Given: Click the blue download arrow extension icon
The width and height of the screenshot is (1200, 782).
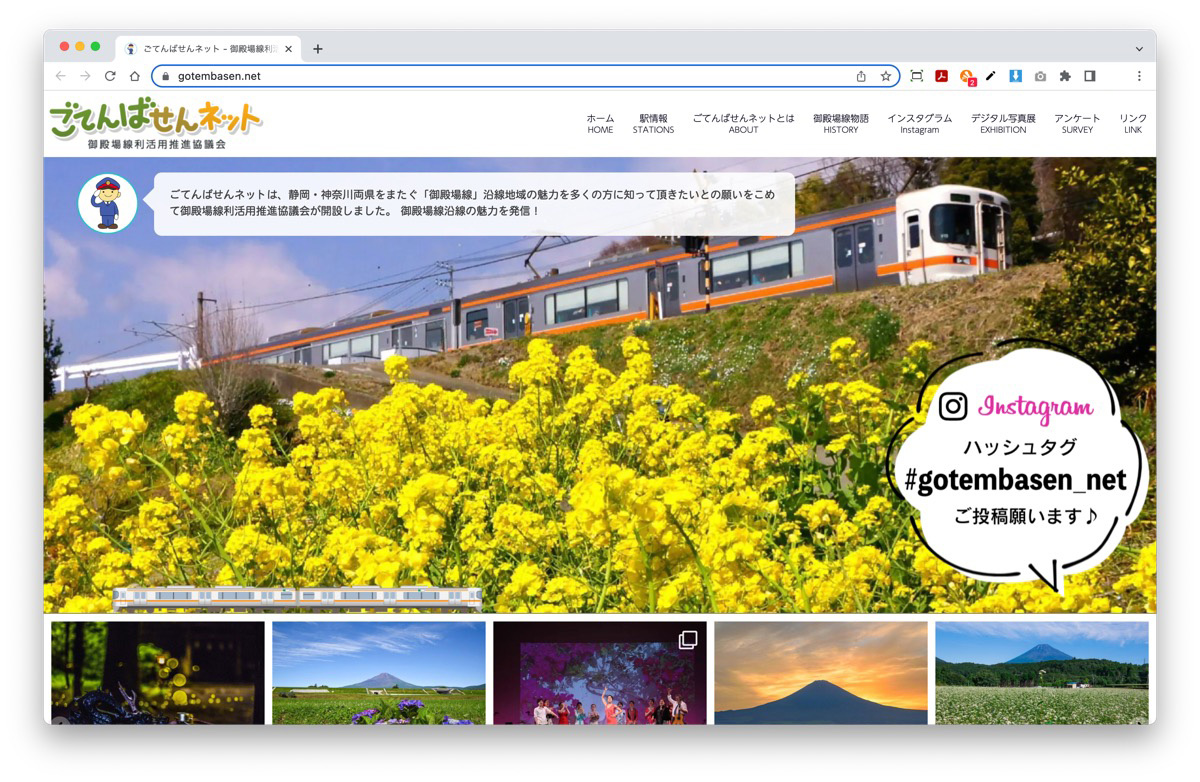Looking at the screenshot, I should 1015,76.
